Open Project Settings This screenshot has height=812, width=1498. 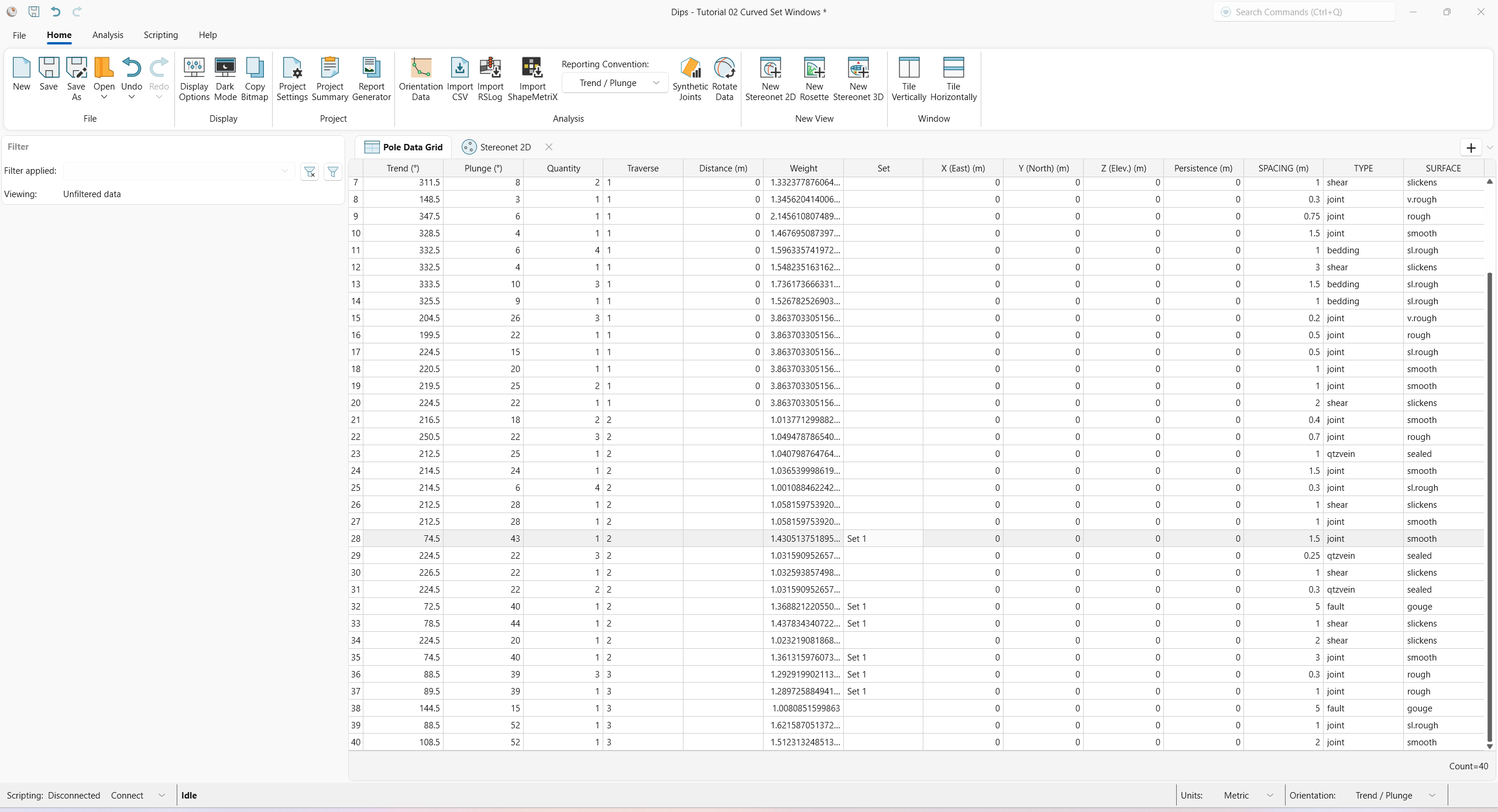pos(292,80)
